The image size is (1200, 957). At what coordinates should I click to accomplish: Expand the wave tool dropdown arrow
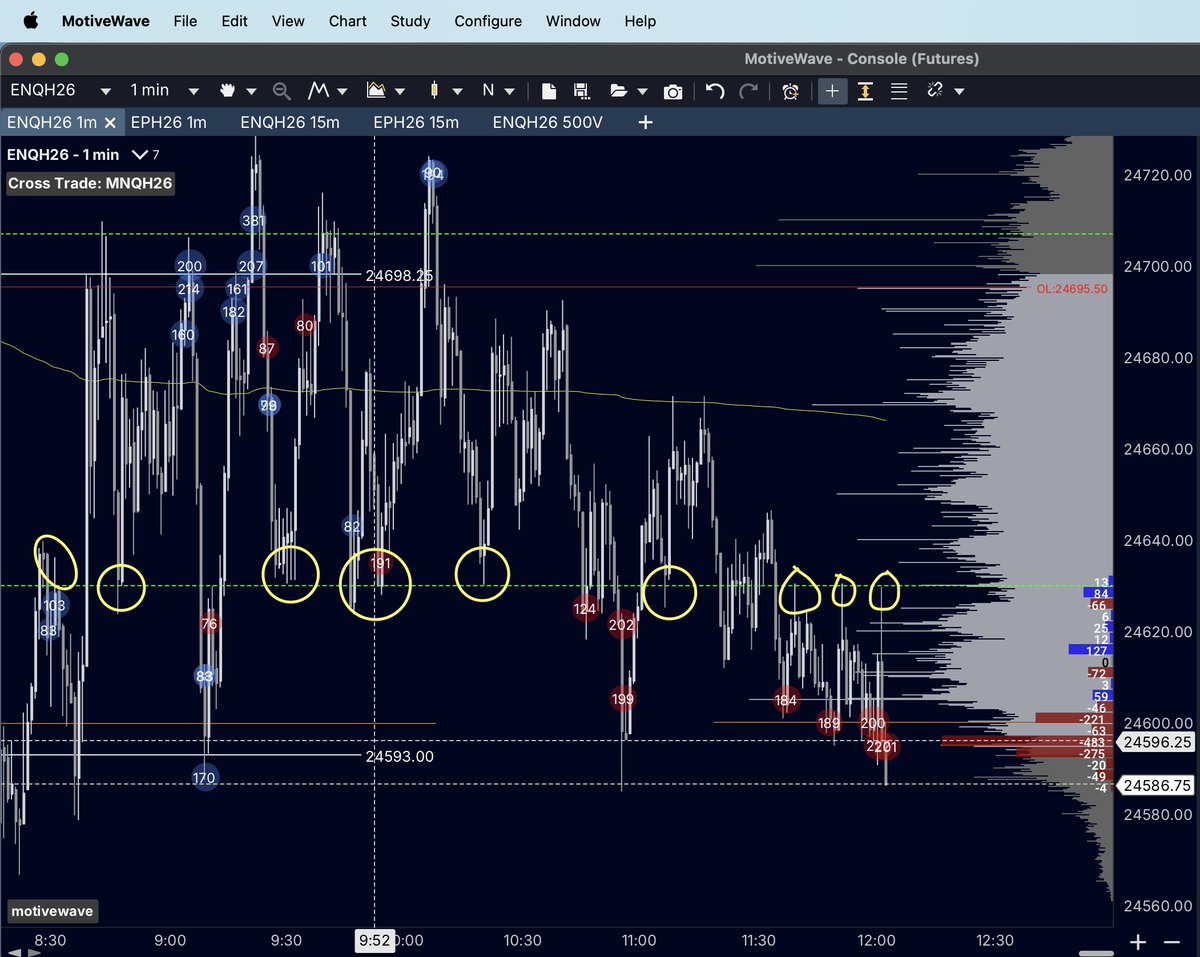click(x=343, y=91)
